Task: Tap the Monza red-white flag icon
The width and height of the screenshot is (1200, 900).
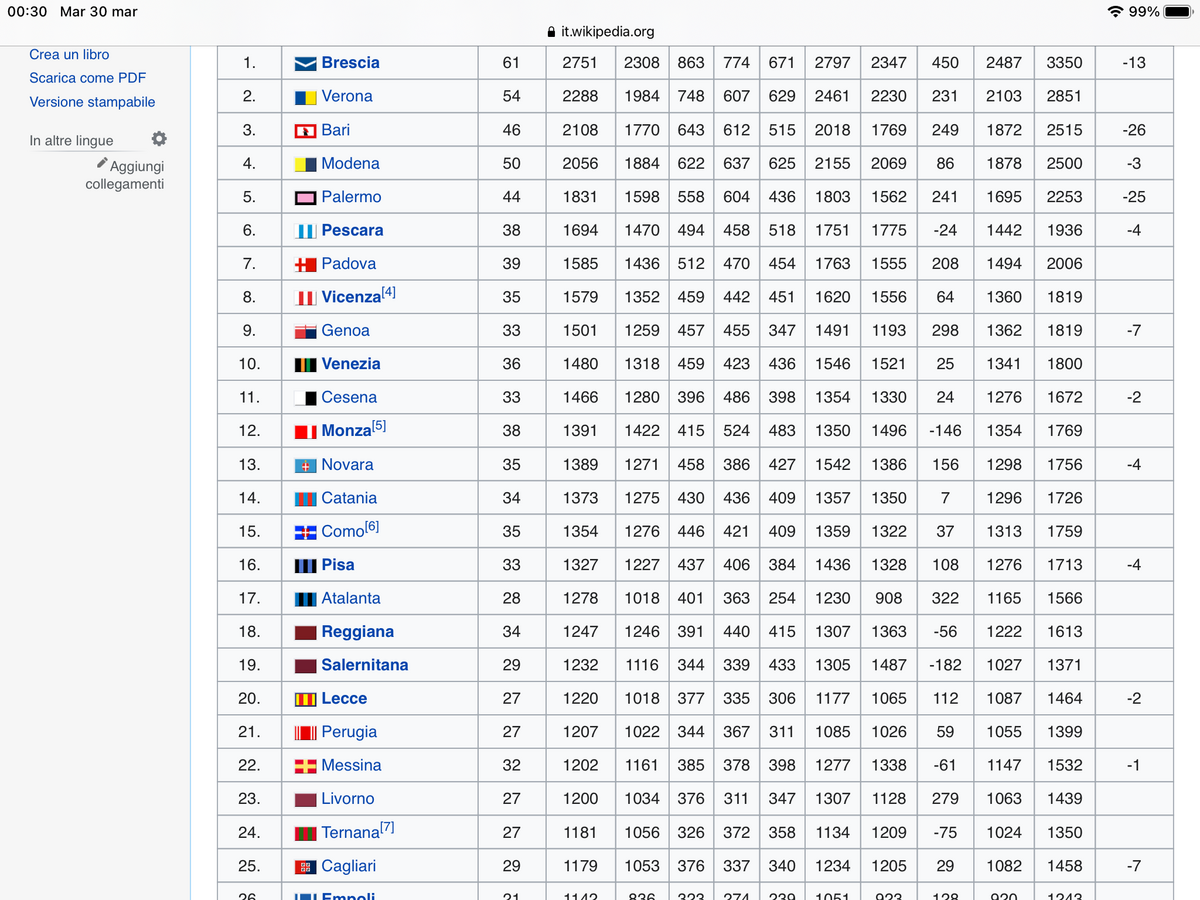Action: [x=305, y=432]
